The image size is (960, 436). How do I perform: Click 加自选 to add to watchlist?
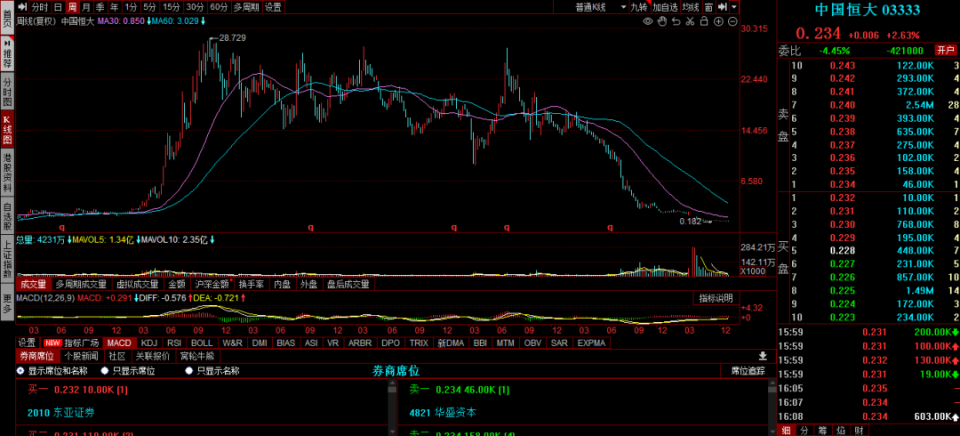coord(665,7)
